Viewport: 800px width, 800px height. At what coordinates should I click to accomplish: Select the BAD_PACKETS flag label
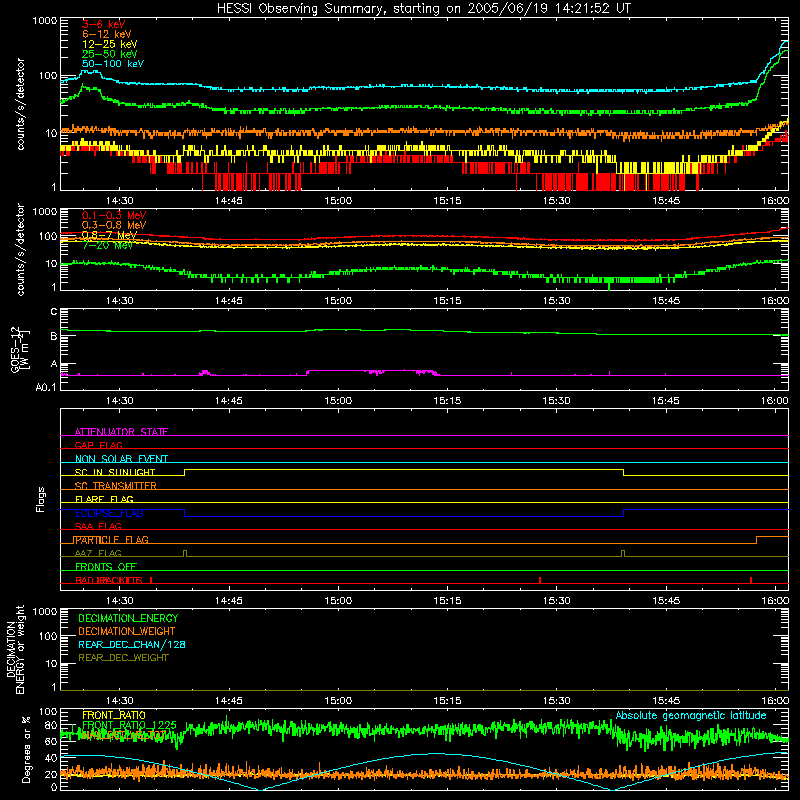109,580
